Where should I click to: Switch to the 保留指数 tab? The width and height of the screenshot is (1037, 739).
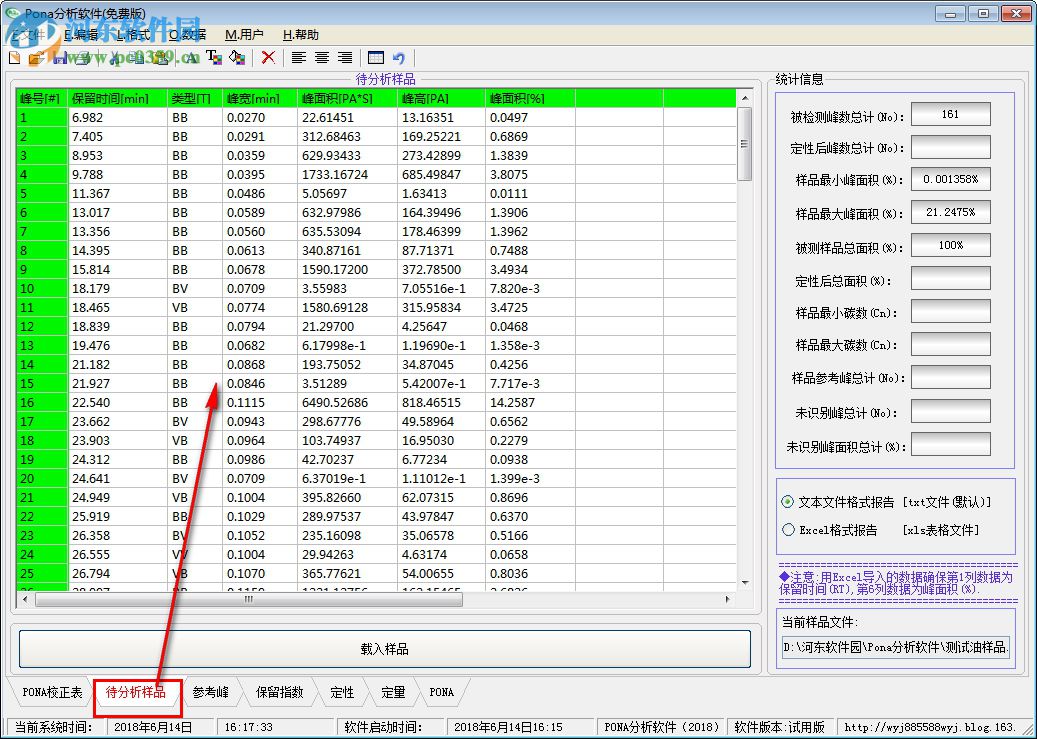coord(279,692)
